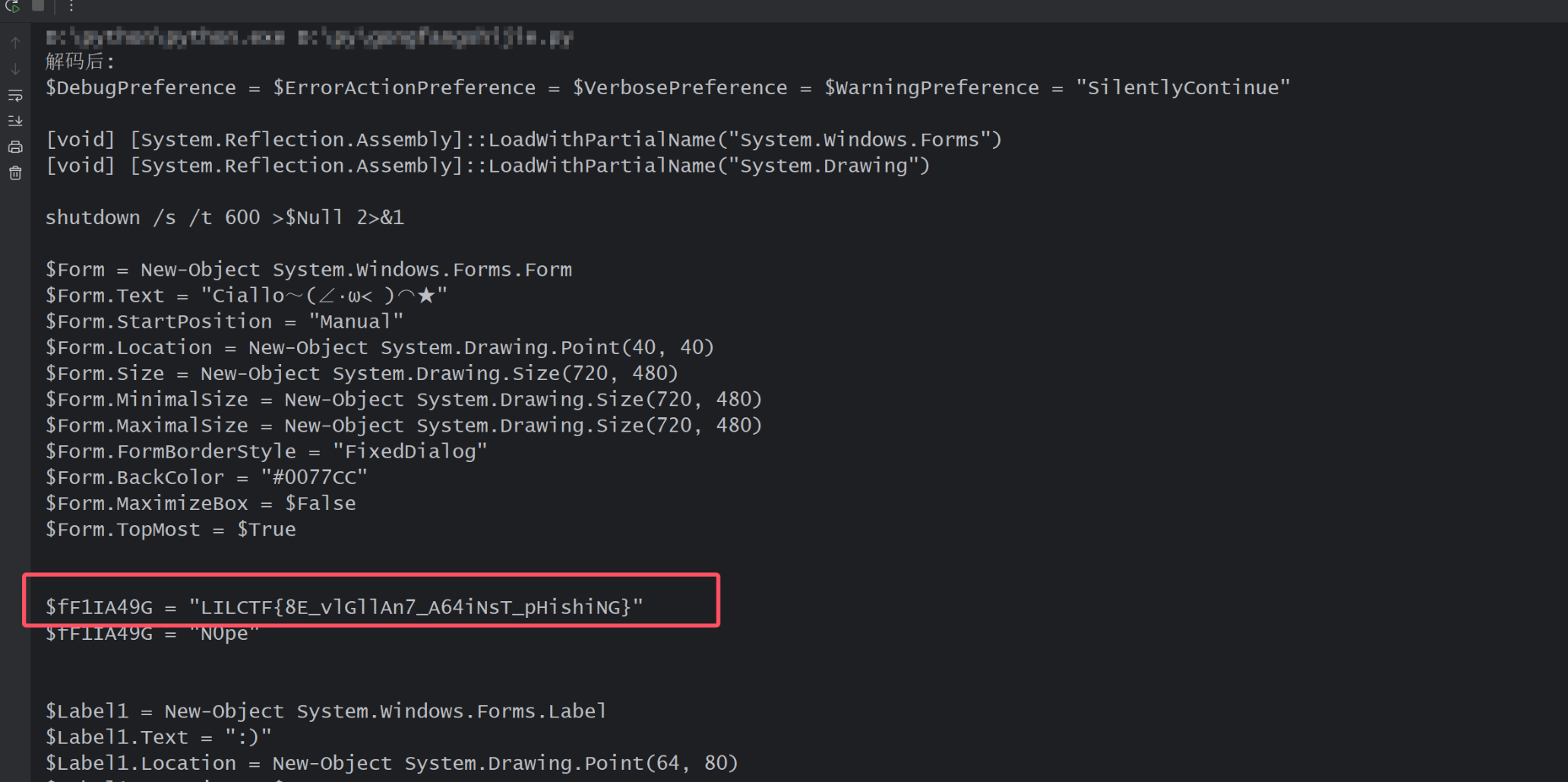Viewport: 1568px width, 782px height.
Task: Rerun the Python script
Action: 12,6
